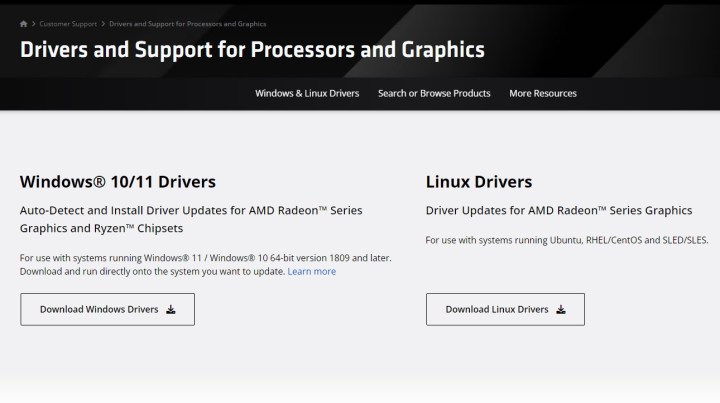Screen dimensions: 720x403
Task: Open the Customer Support breadcrumb link
Action: [68, 23]
